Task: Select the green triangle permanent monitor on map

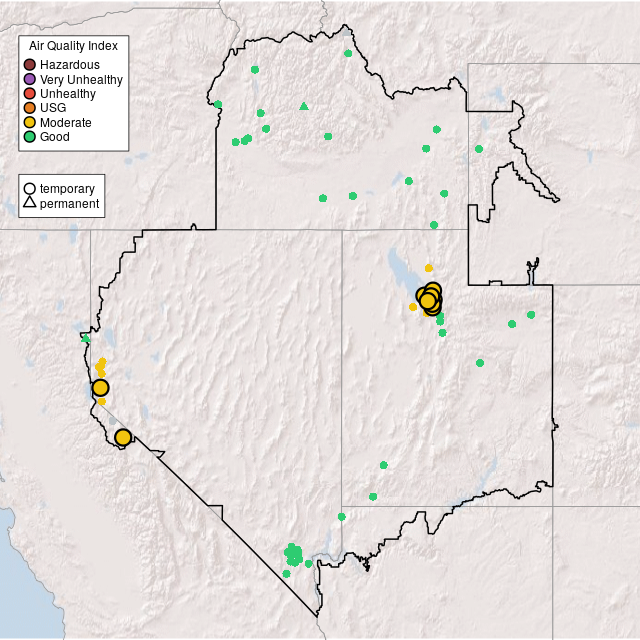Action: point(304,106)
